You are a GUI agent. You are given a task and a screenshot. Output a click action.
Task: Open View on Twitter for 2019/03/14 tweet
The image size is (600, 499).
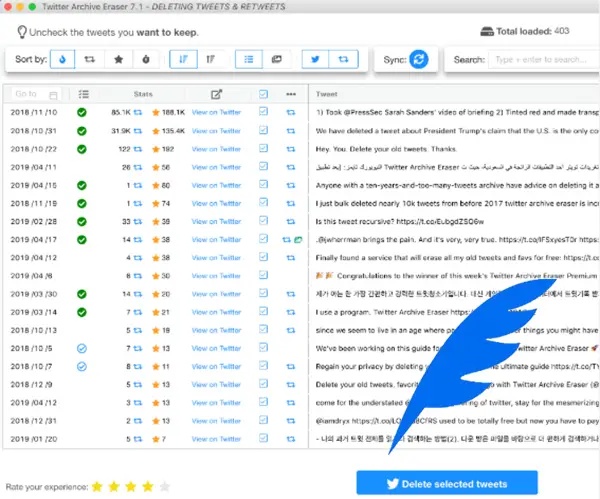coord(216,313)
